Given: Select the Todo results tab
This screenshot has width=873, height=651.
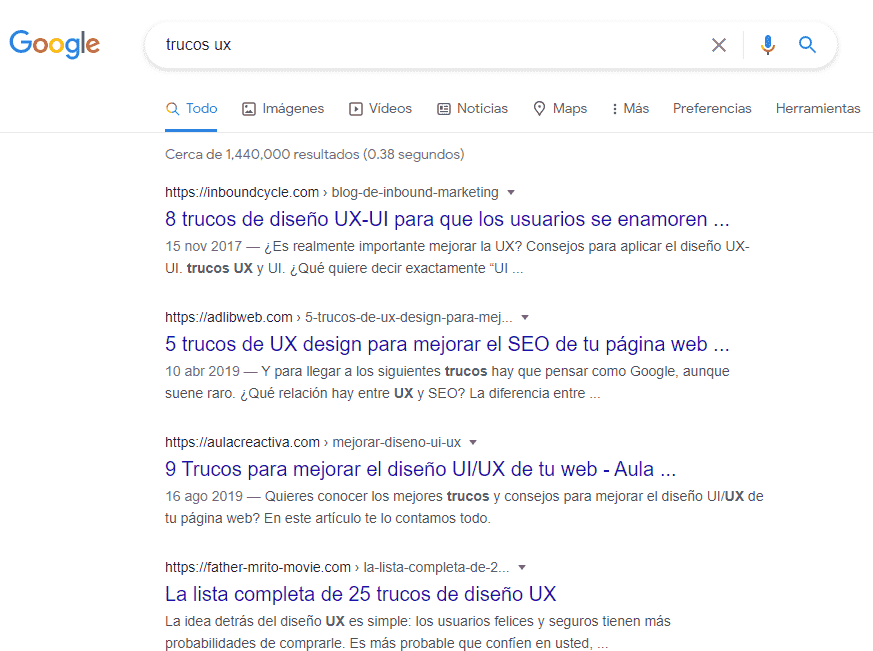Looking at the screenshot, I should [x=191, y=109].
